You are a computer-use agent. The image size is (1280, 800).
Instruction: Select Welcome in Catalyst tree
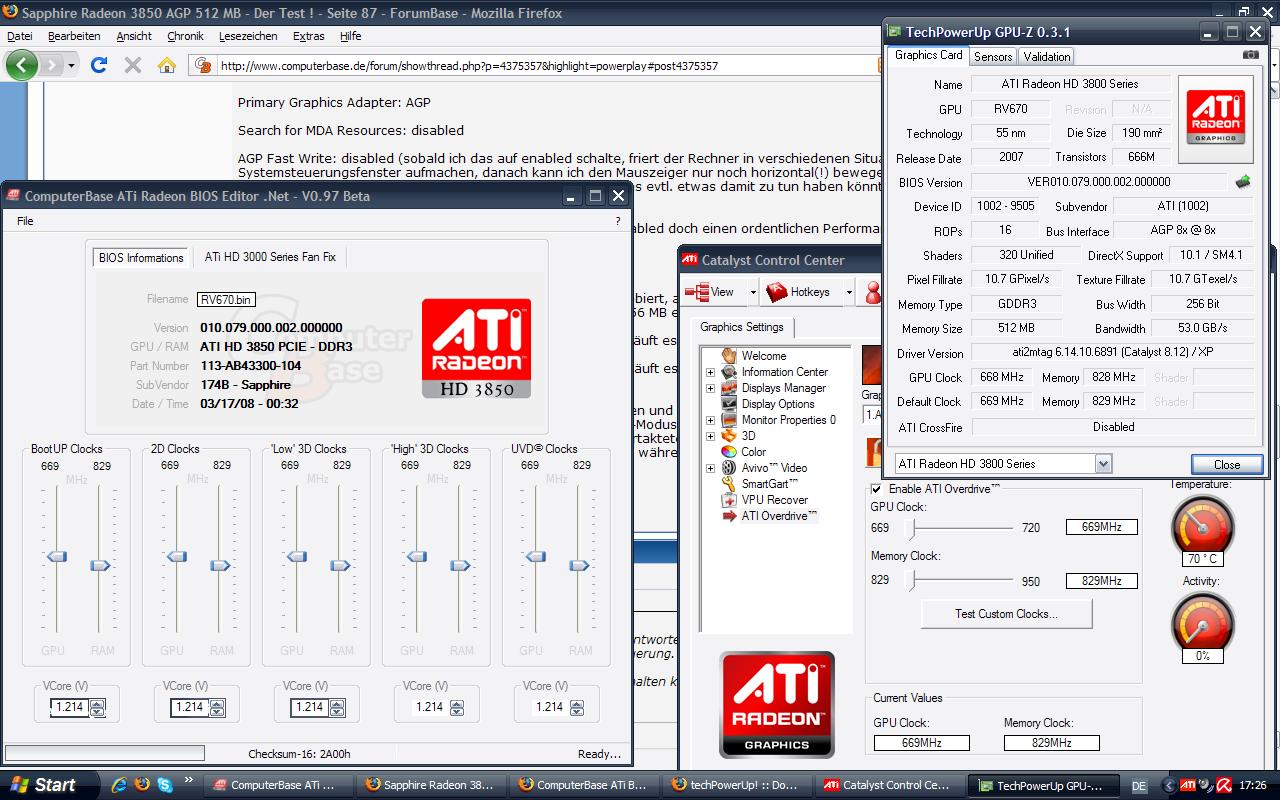click(763, 356)
